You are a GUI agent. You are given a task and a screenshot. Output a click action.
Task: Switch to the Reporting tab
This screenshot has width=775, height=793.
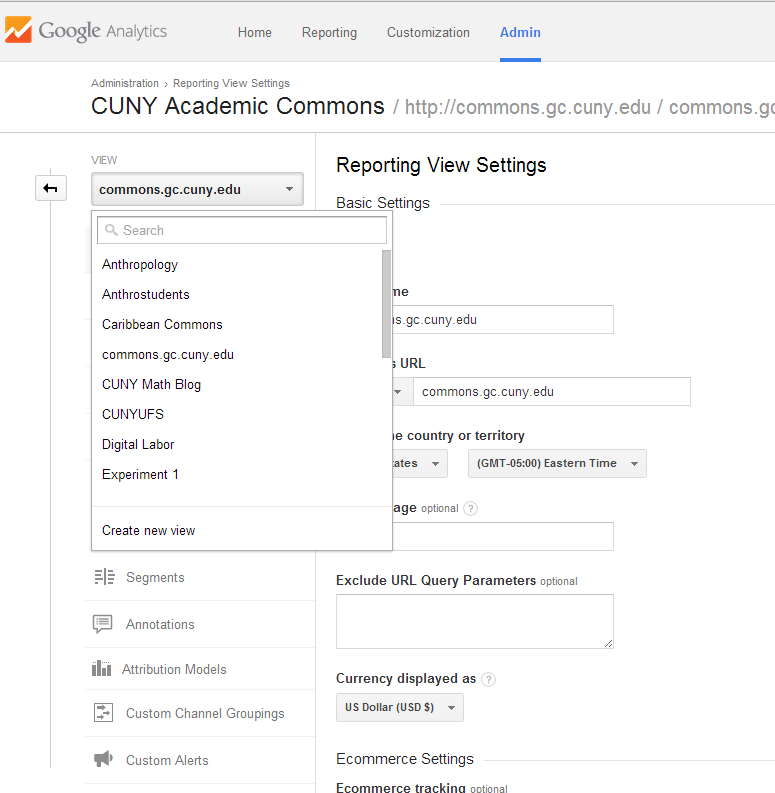coord(329,32)
